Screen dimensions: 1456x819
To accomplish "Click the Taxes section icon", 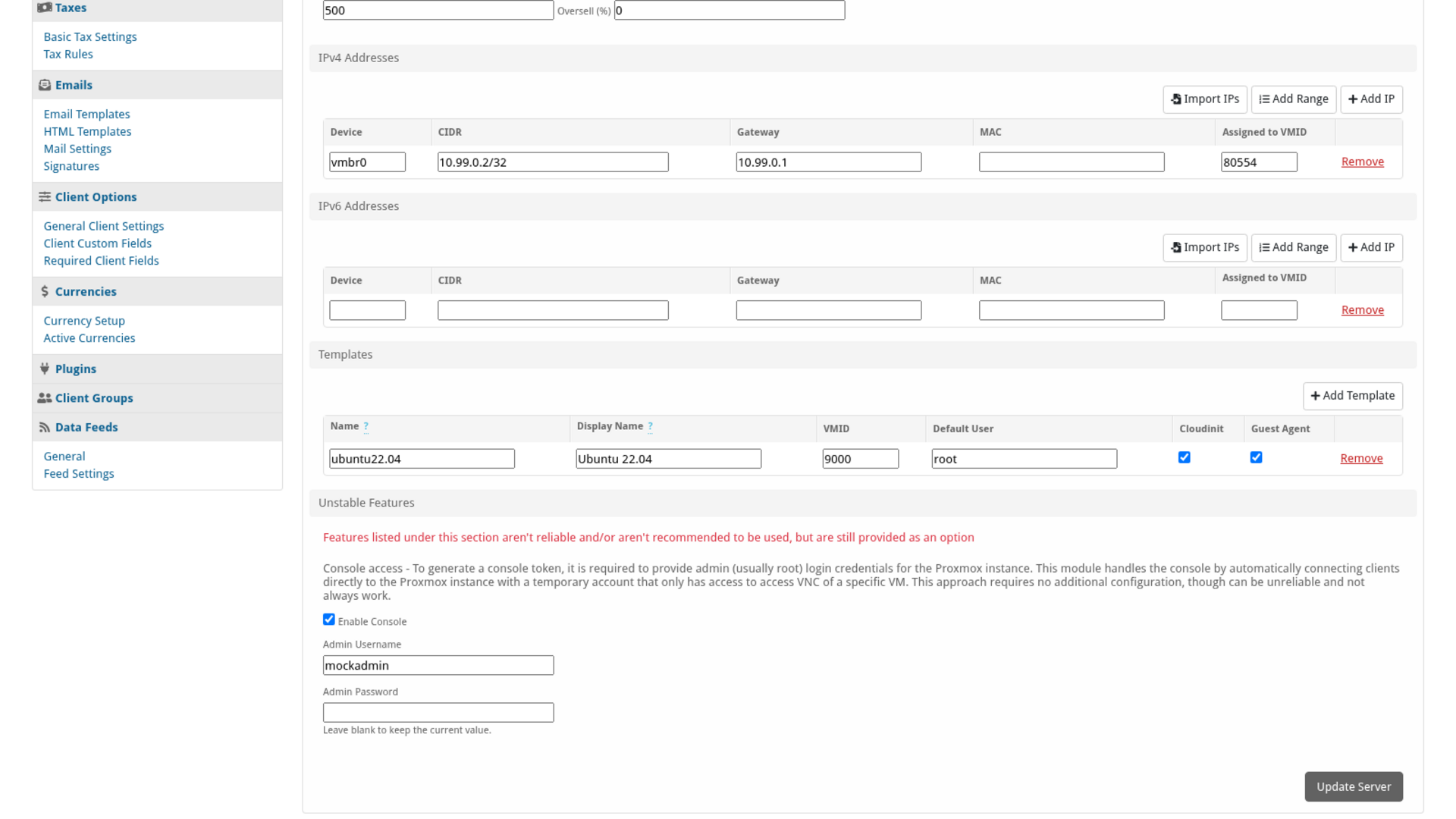I will (45, 8).
